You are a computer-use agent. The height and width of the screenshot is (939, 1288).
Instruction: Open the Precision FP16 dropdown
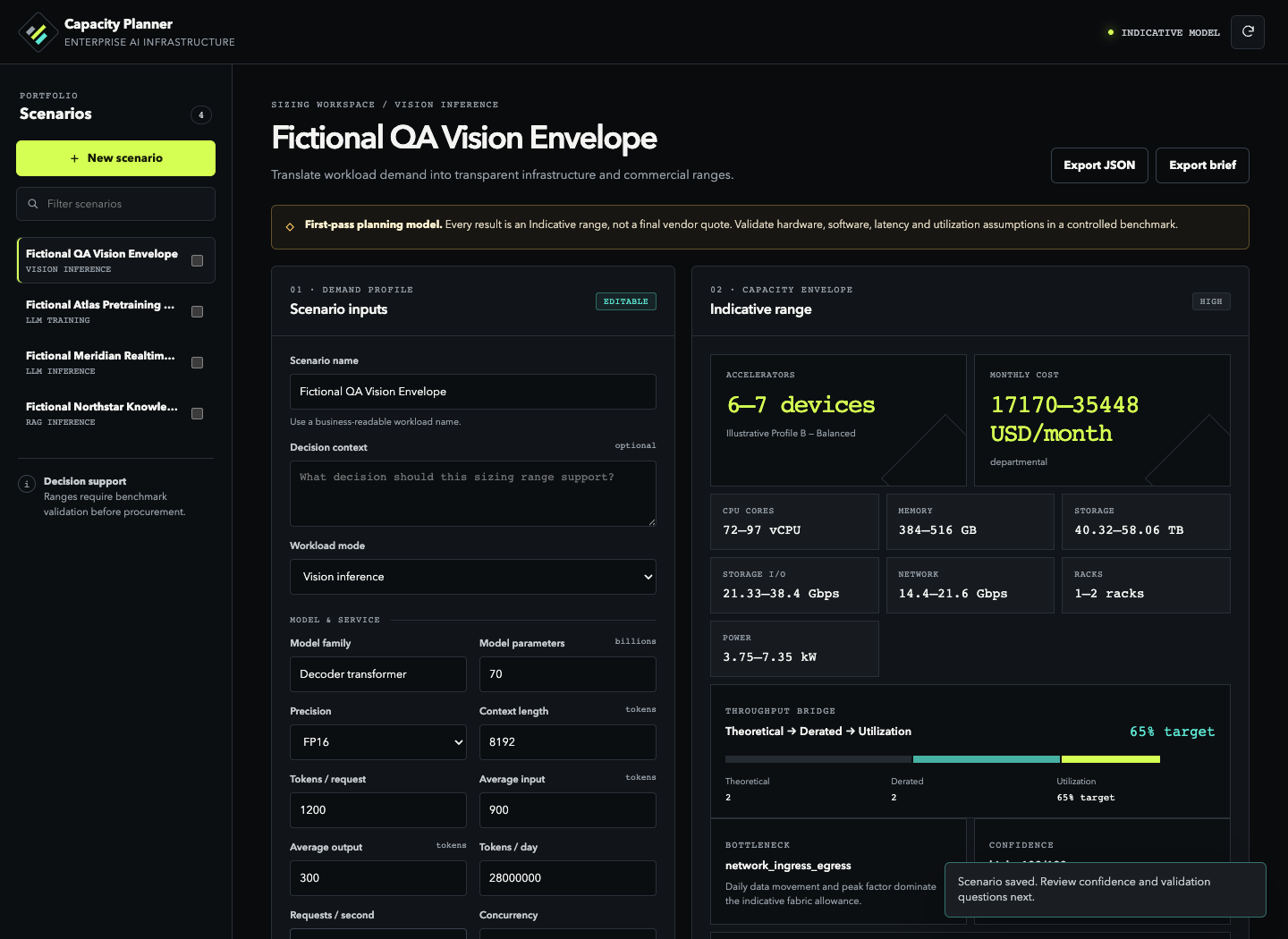pyautogui.click(x=378, y=742)
